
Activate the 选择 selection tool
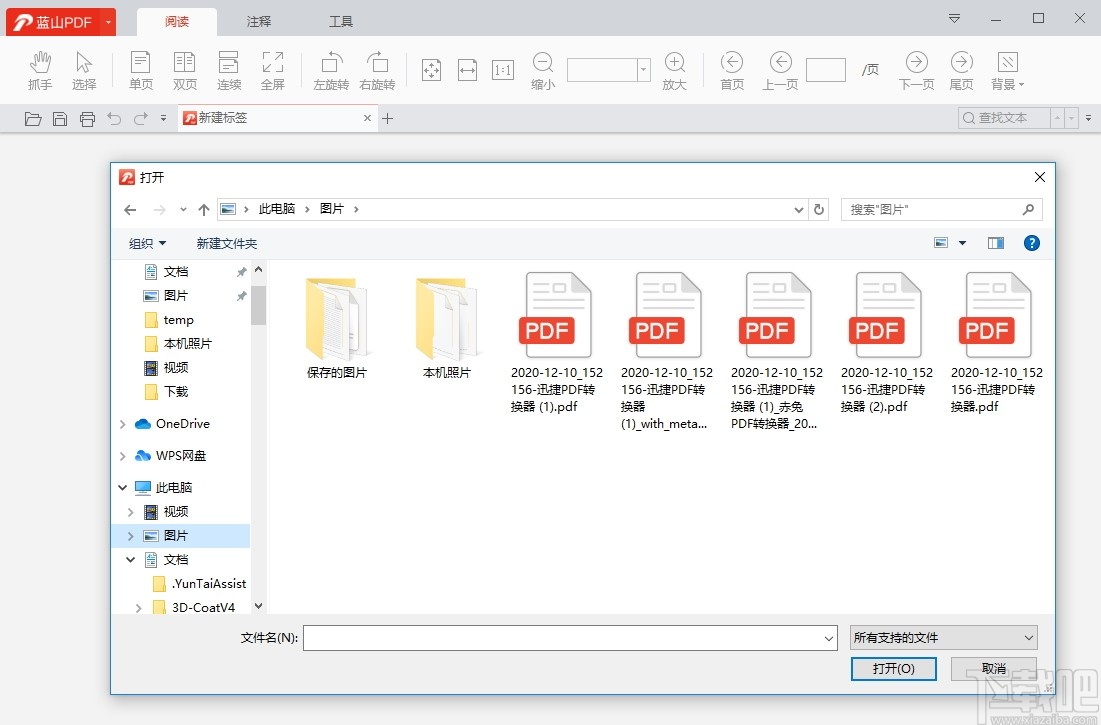tap(85, 69)
